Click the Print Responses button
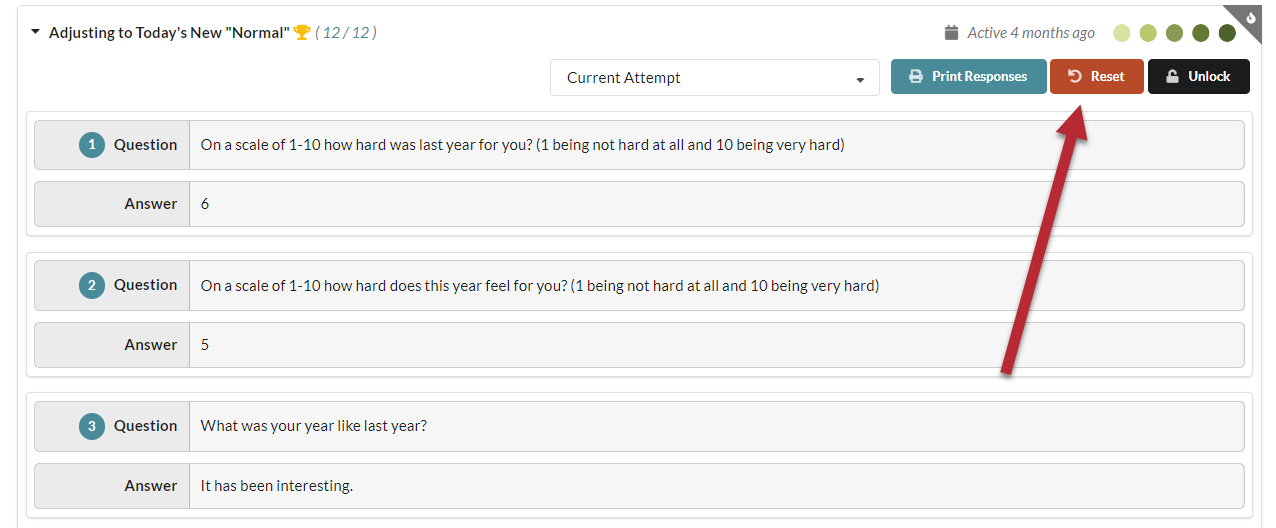The height and width of the screenshot is (528, 1276). pyautogui.click(x=969, y=77)
